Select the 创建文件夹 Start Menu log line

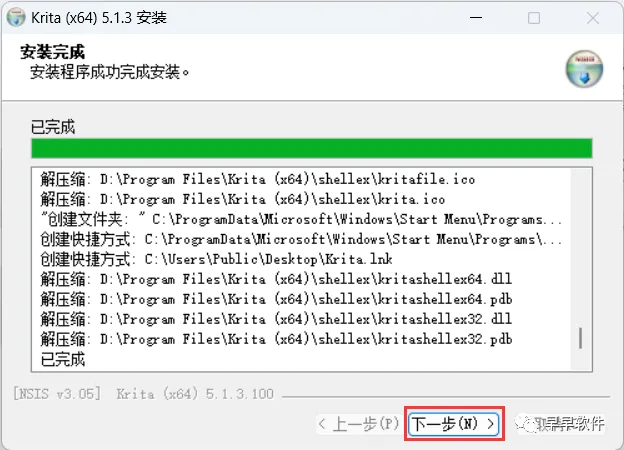301,219
